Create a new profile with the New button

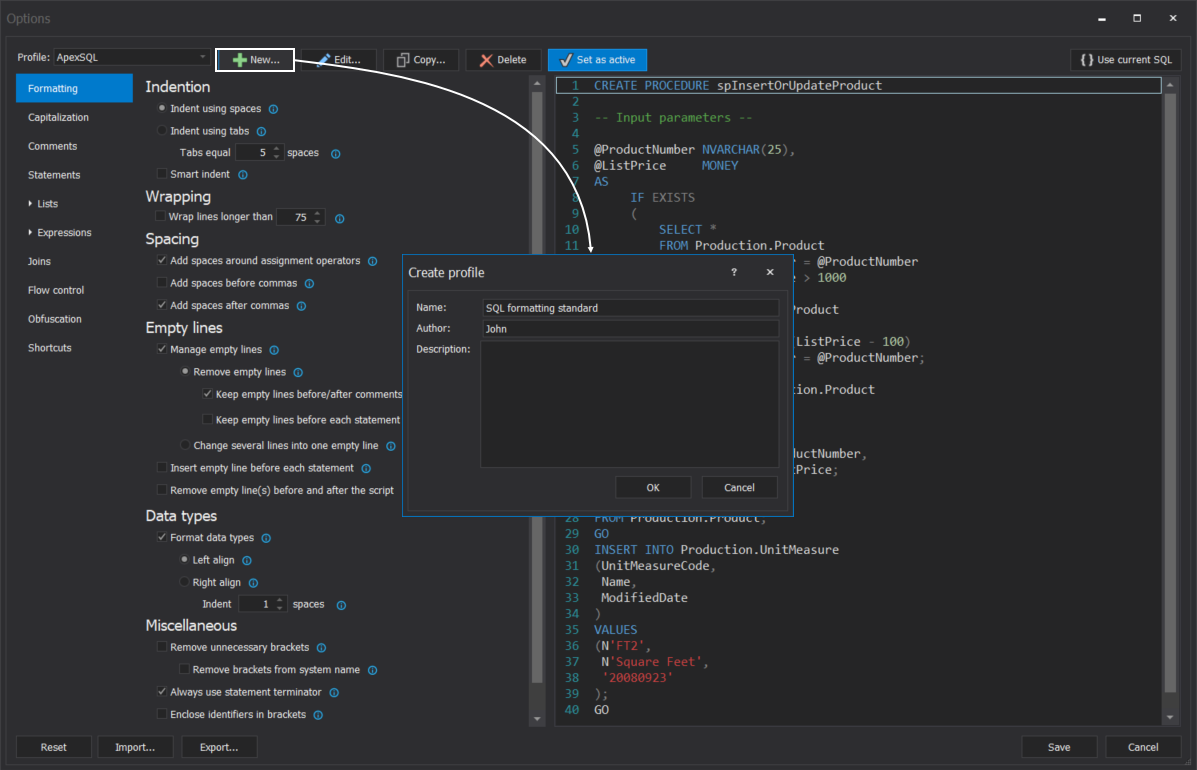[x=254, y=59]
